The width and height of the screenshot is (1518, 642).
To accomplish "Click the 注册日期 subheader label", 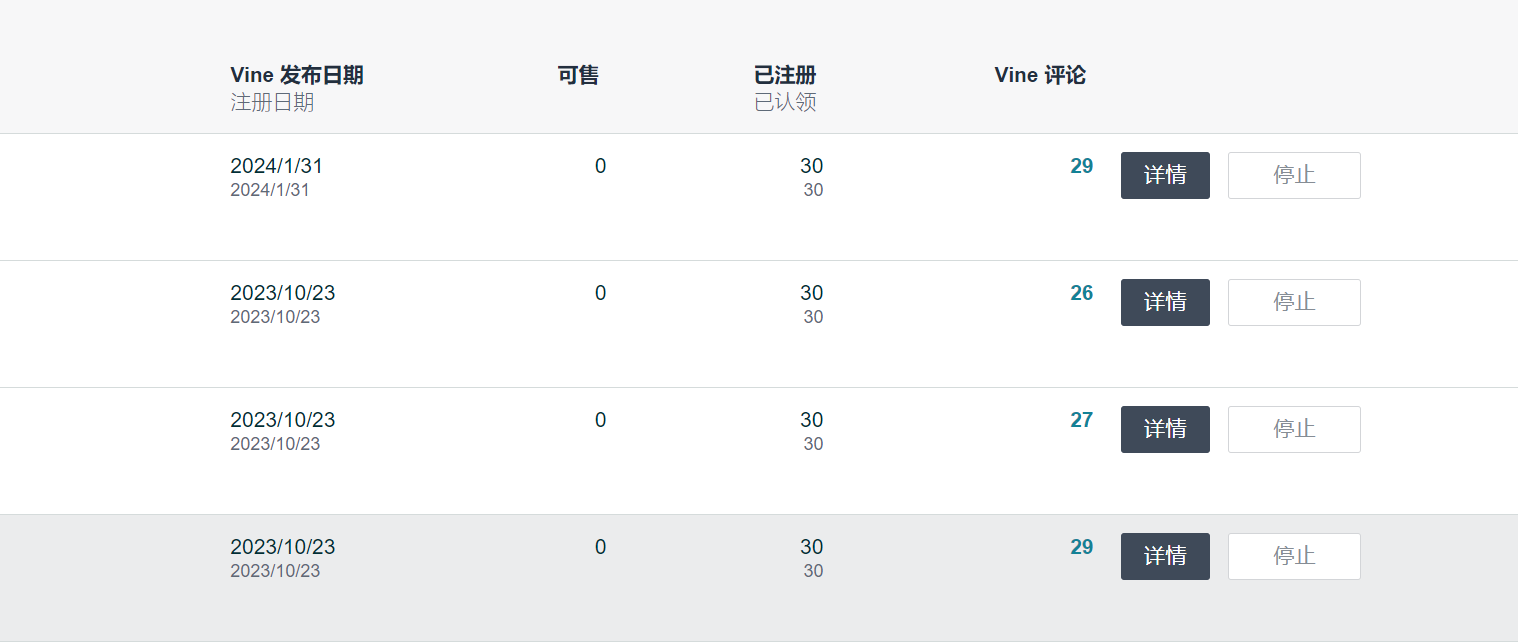I will click(x=272, y=102).
